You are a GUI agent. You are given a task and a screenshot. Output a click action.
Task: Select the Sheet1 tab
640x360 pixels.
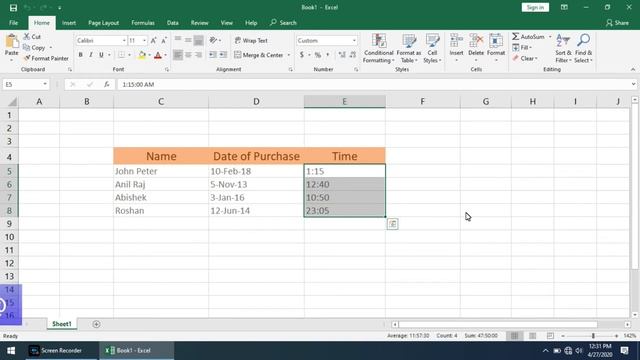pyautogui.click(x=62, y=324)
